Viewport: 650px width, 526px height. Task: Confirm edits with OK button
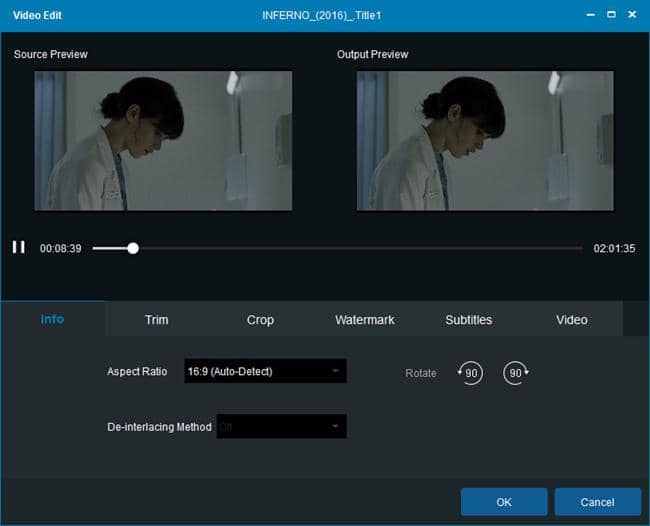click(504, 502)
